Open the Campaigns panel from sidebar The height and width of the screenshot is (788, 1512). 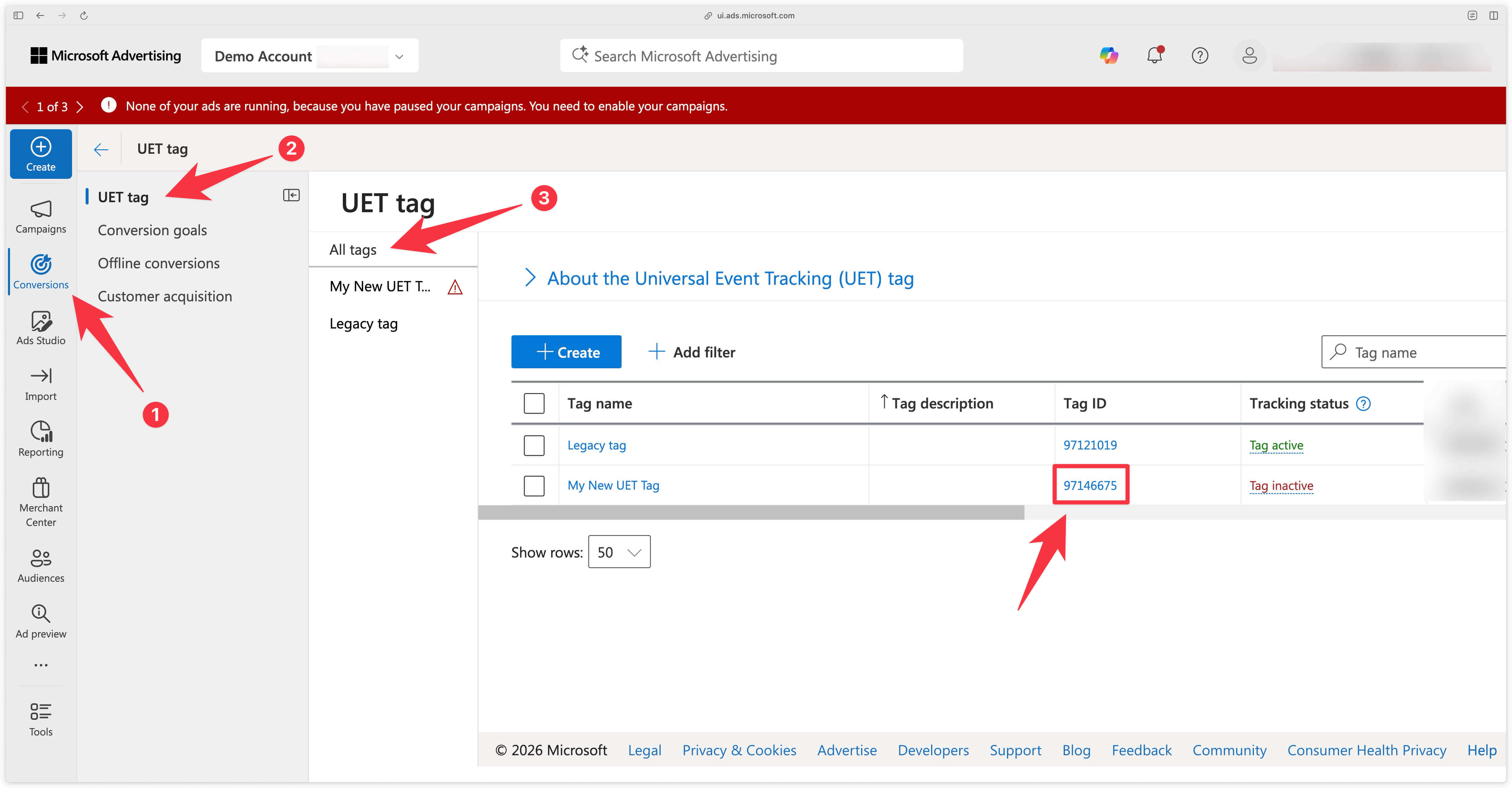pos(40,216)
